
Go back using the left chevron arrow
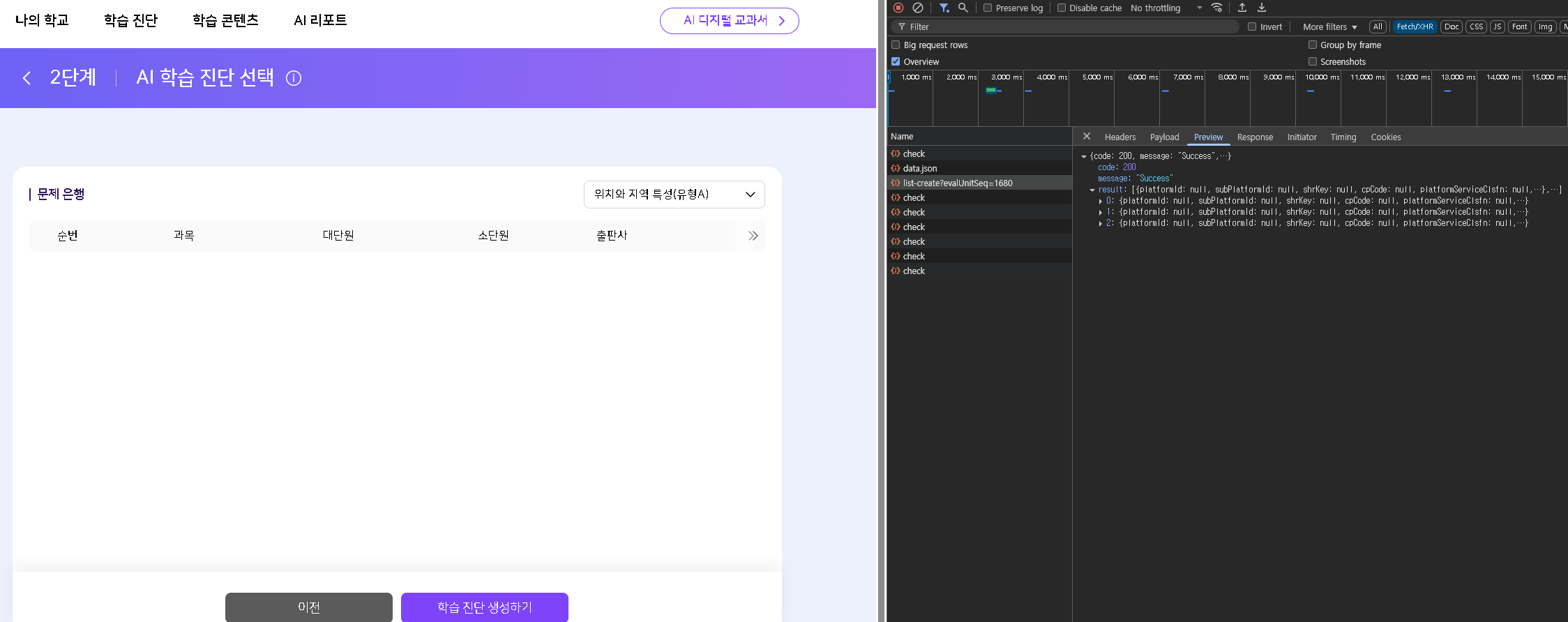tap(27, 78)
